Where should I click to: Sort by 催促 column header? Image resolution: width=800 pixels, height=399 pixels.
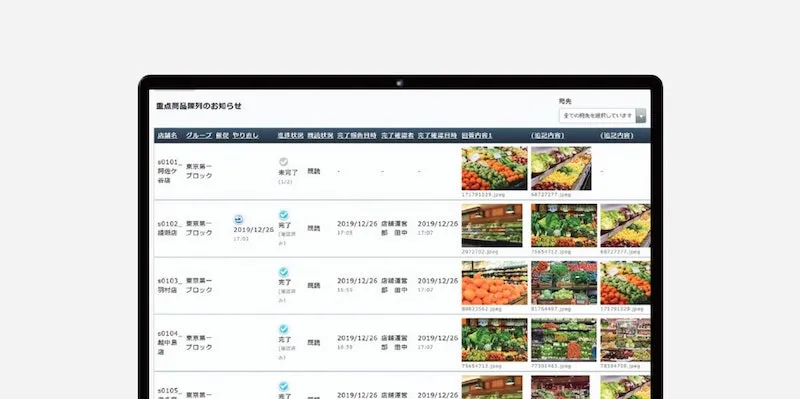pyautogui.click(x=222, y=136)
